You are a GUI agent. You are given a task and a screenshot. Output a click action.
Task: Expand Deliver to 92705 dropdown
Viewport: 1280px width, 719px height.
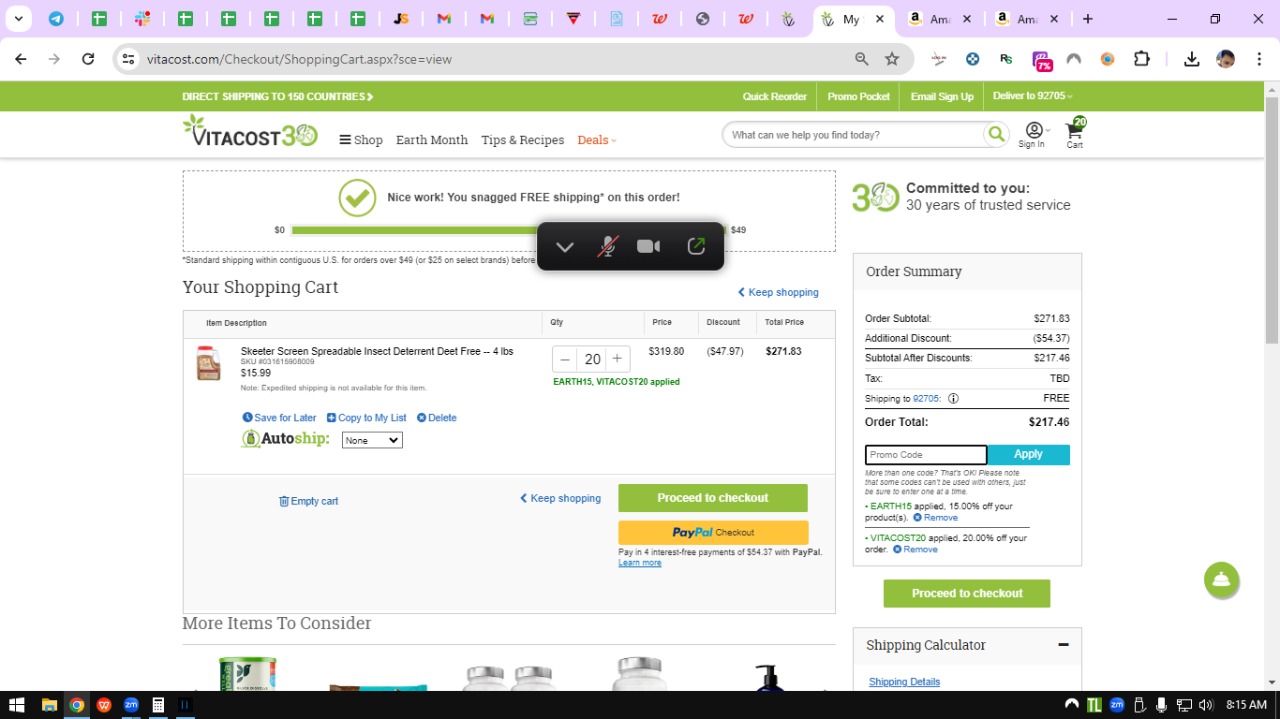(x=1032, y=96)
